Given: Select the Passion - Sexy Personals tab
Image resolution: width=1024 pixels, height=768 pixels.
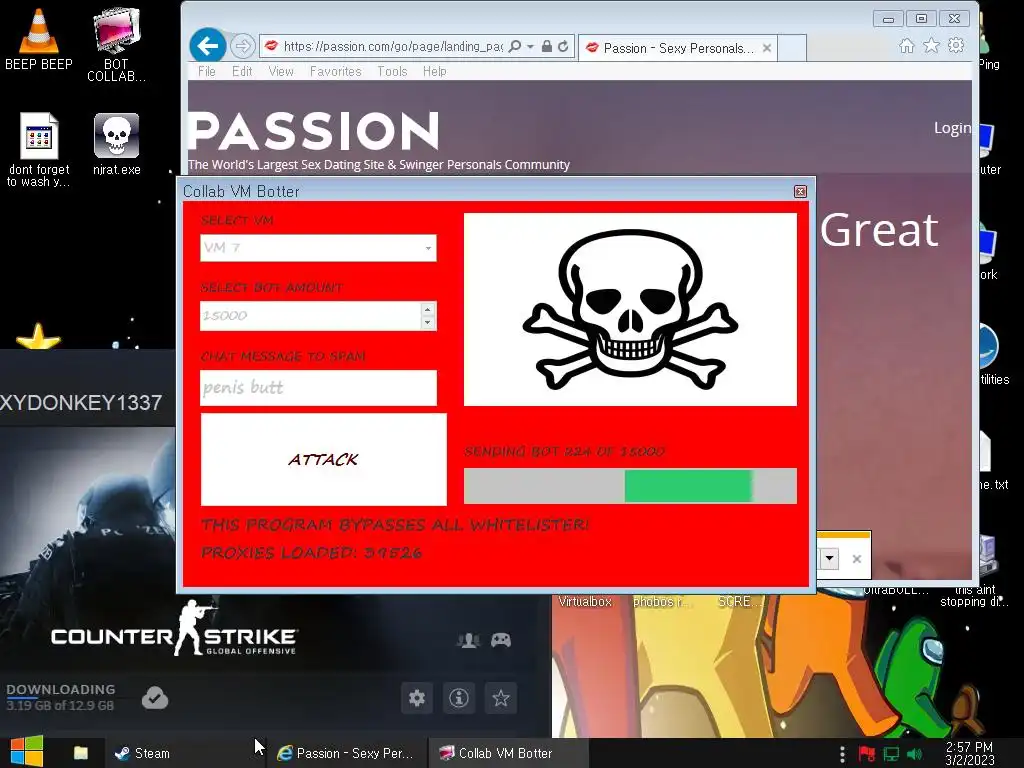Looking at the screenshot, I should pyautogui.click(x=678, y=48).
